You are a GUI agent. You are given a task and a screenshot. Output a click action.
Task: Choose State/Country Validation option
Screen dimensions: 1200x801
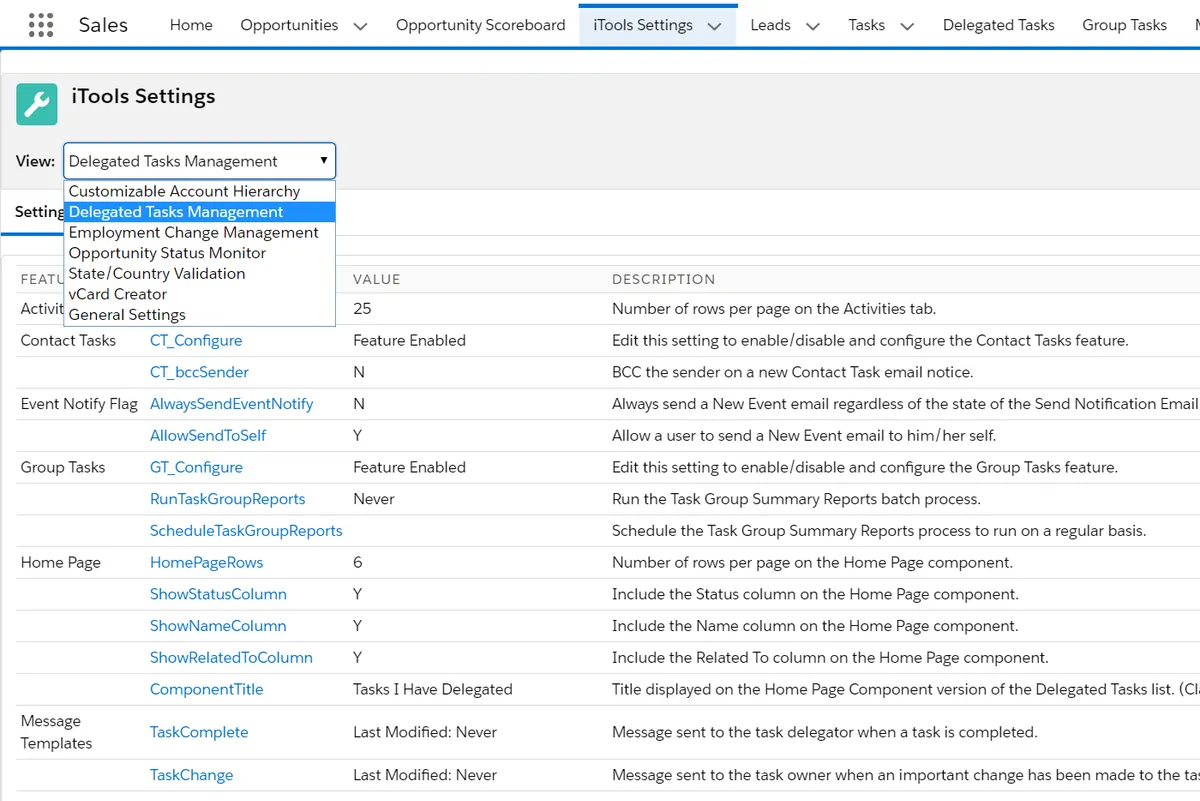200,273
